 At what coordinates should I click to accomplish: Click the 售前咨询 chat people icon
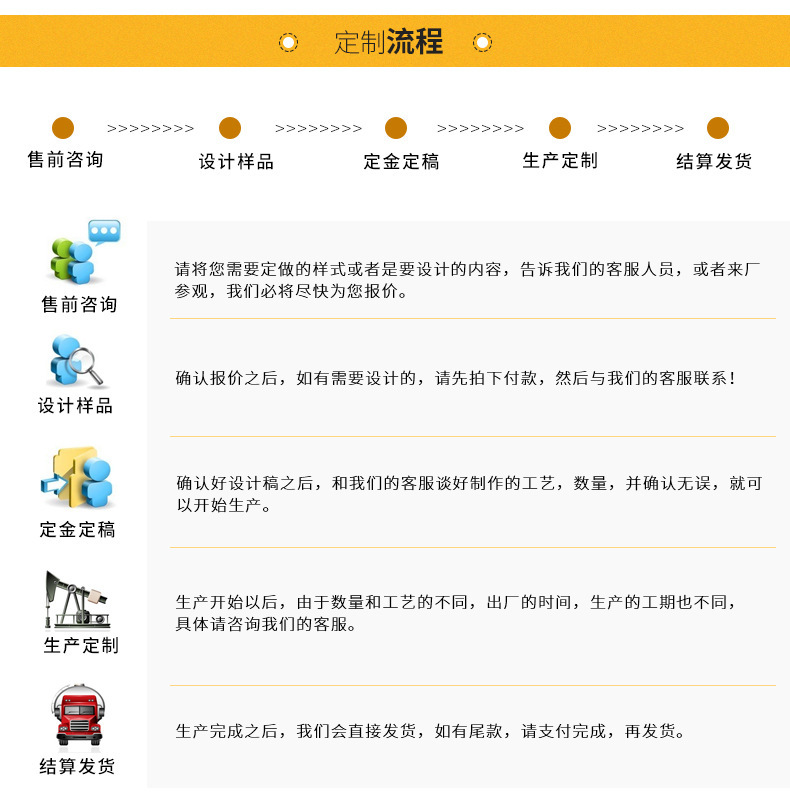click(x=85, y=252)
